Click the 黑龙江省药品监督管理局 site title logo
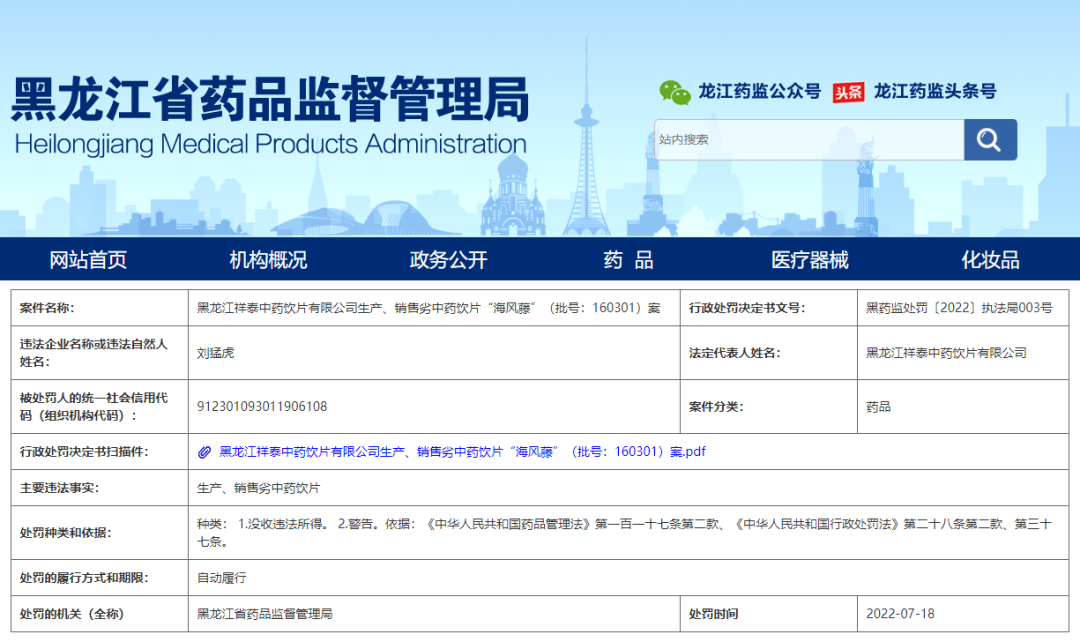Screen dimensions: 1080x642 [x=270, y=100]
